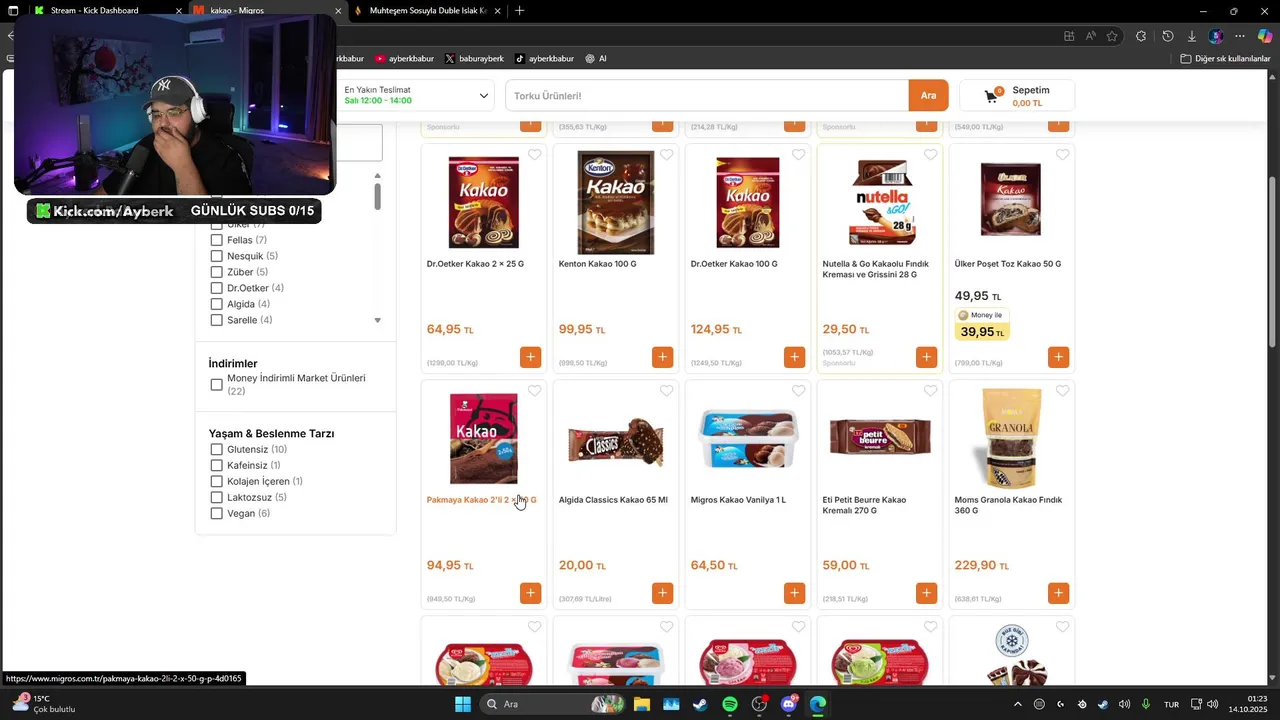Favorite Nutella & Go heart icon
The width and height of the screenshot is (1280, 720).
coord(930,155)
